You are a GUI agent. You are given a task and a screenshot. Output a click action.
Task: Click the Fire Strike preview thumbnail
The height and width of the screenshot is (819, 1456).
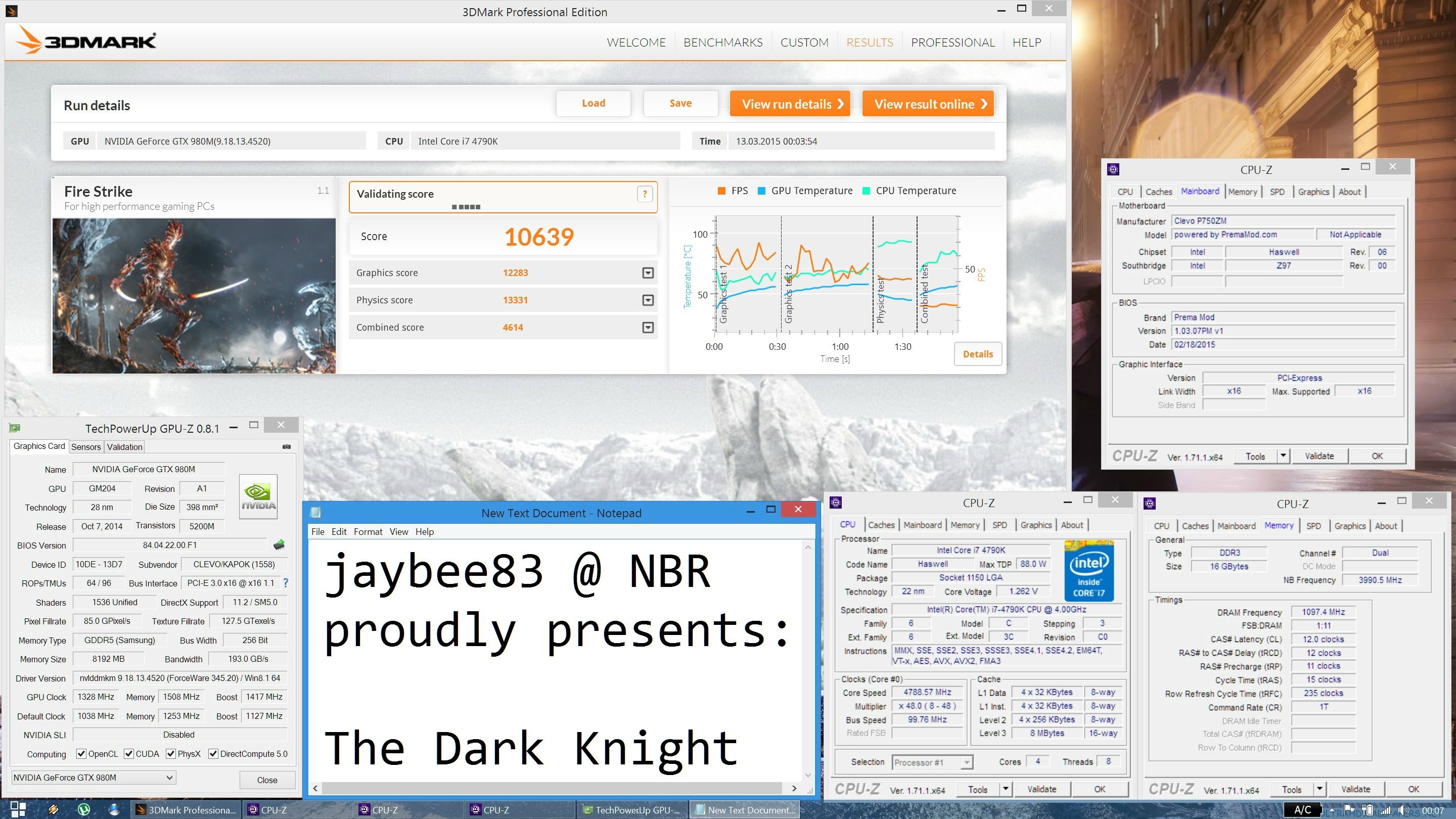pos(194,296)
